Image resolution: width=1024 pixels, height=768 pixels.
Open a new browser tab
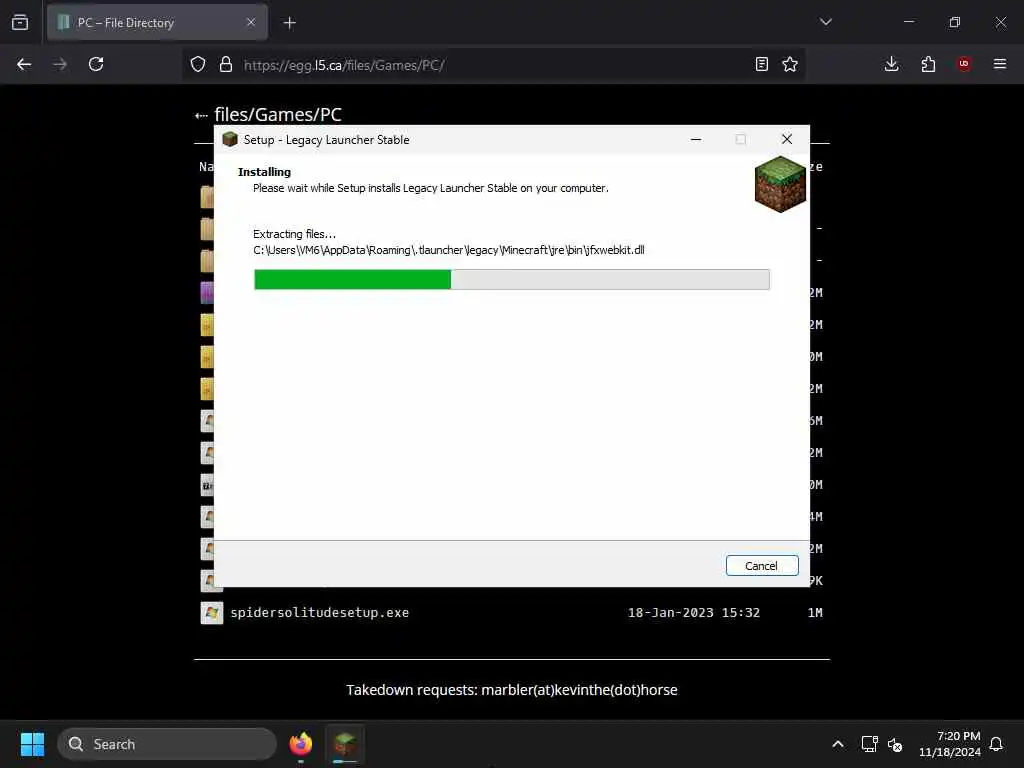(x=290, y=23)
